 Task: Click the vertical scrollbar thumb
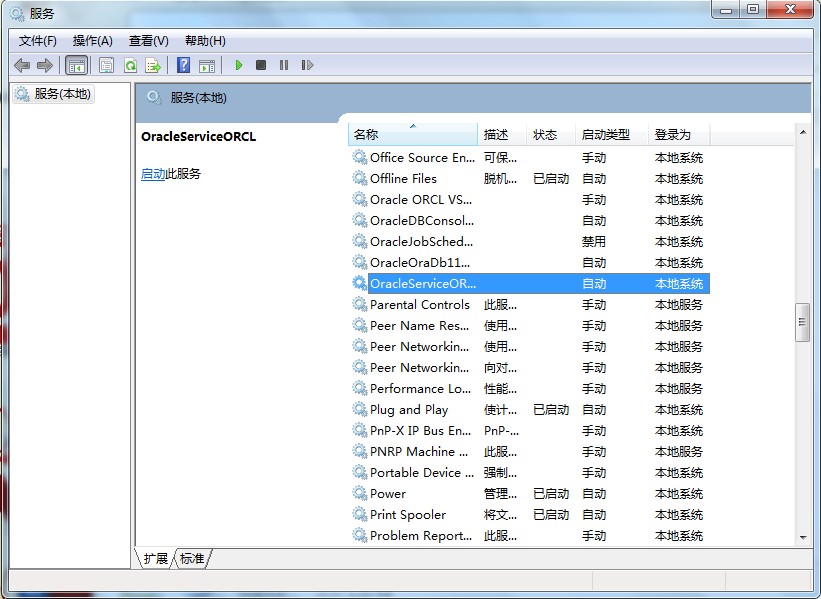(x=802, y=323)
